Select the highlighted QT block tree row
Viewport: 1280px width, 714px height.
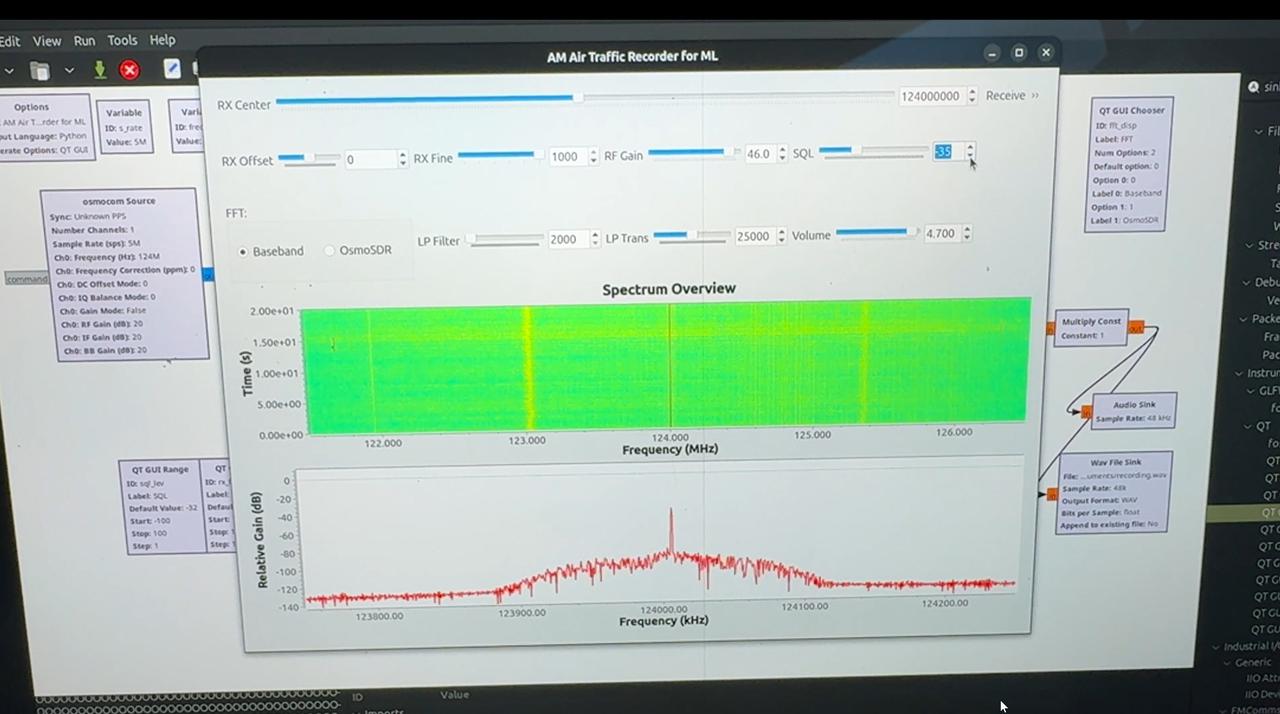[x=1243, y=513]
